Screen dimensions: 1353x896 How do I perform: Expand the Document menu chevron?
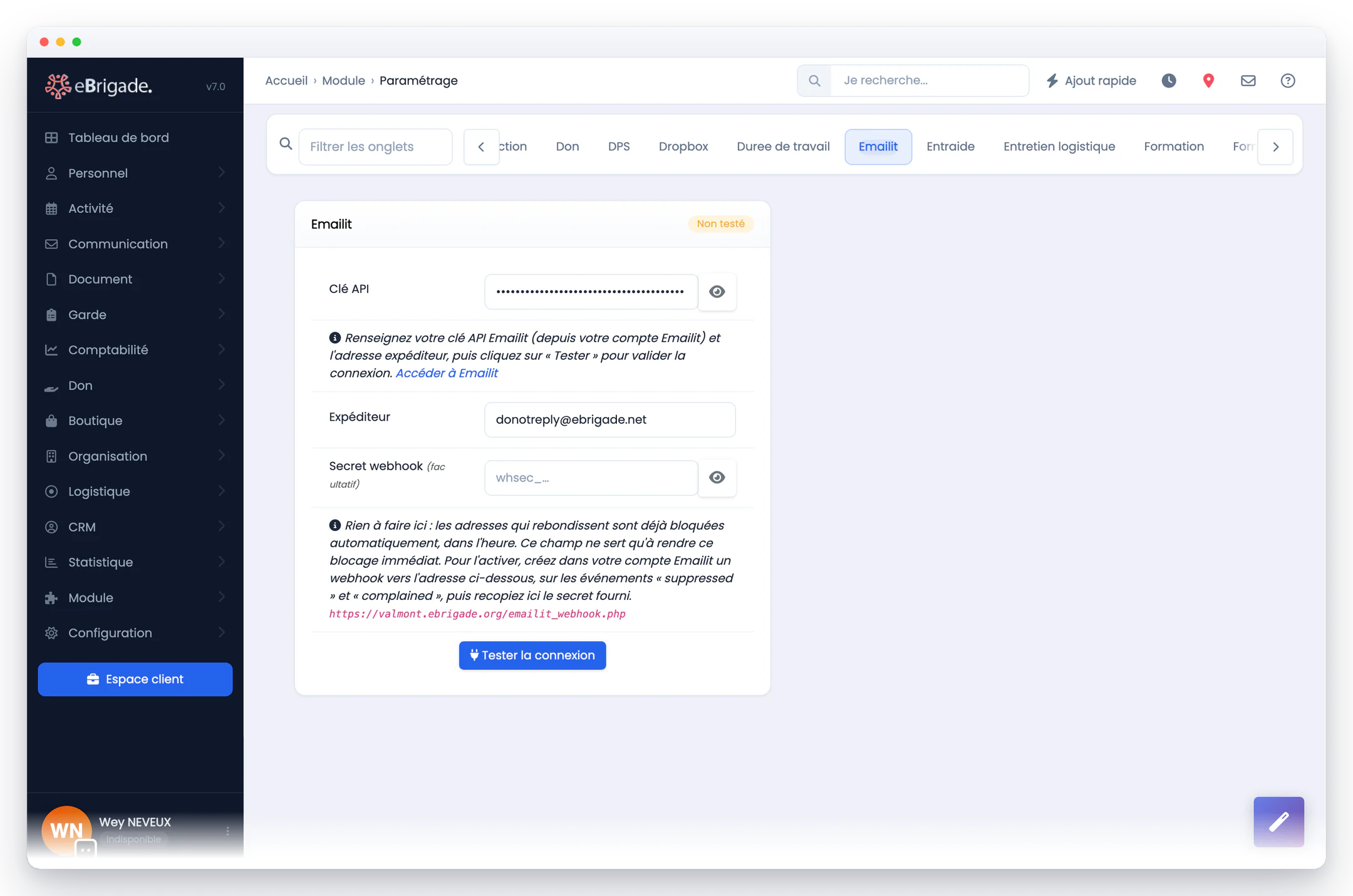221,279
